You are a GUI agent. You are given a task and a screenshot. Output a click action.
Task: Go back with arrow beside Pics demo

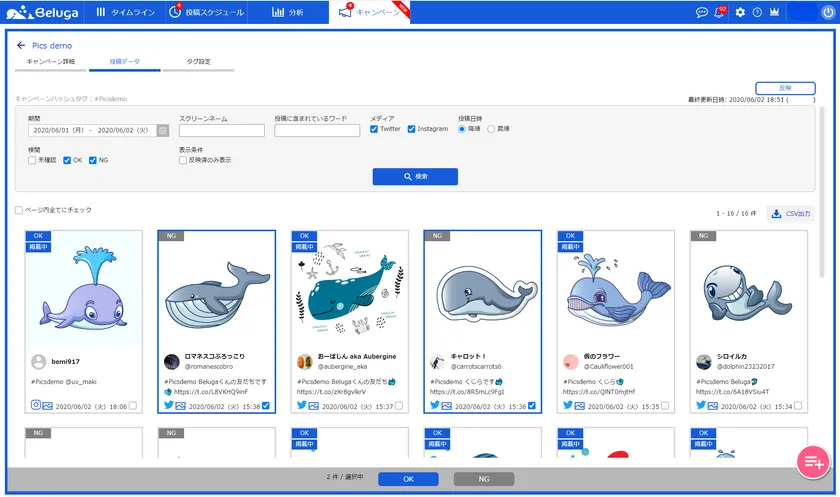pos(21,46)
